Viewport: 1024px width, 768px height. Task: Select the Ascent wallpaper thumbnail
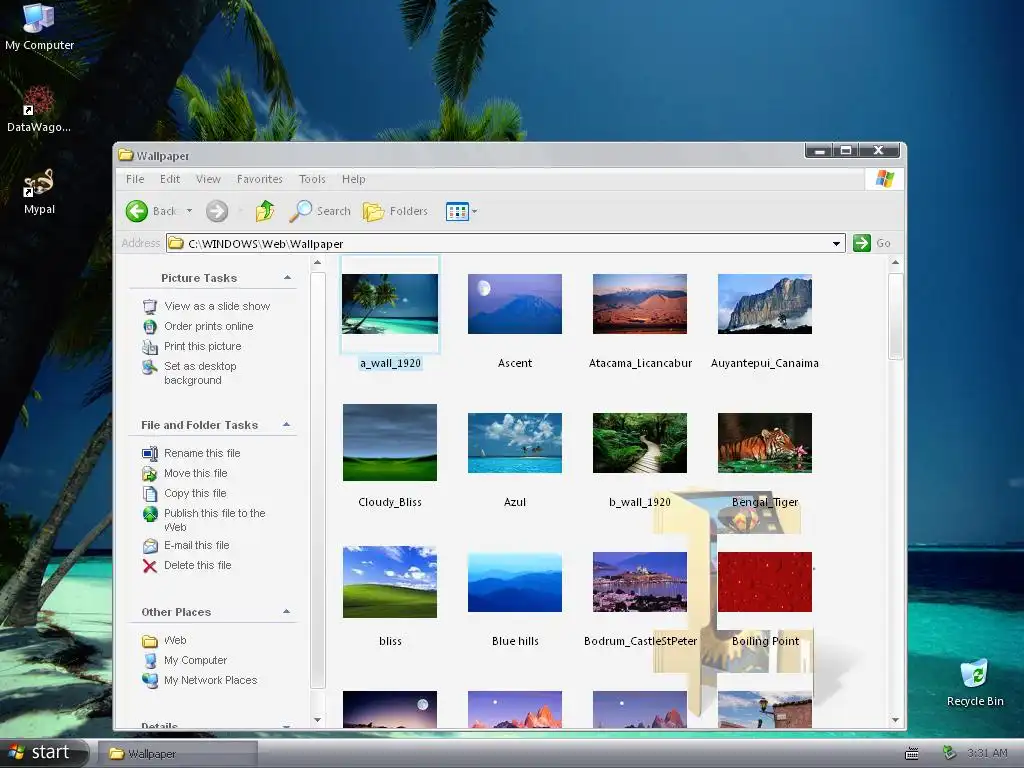coord(515,304)
